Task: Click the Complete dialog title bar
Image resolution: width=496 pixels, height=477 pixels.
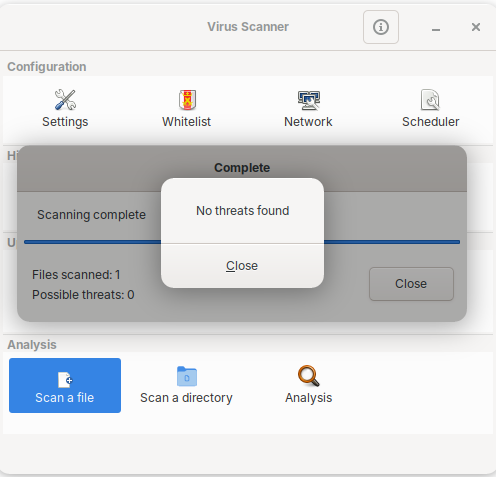Action: point(242,168)
